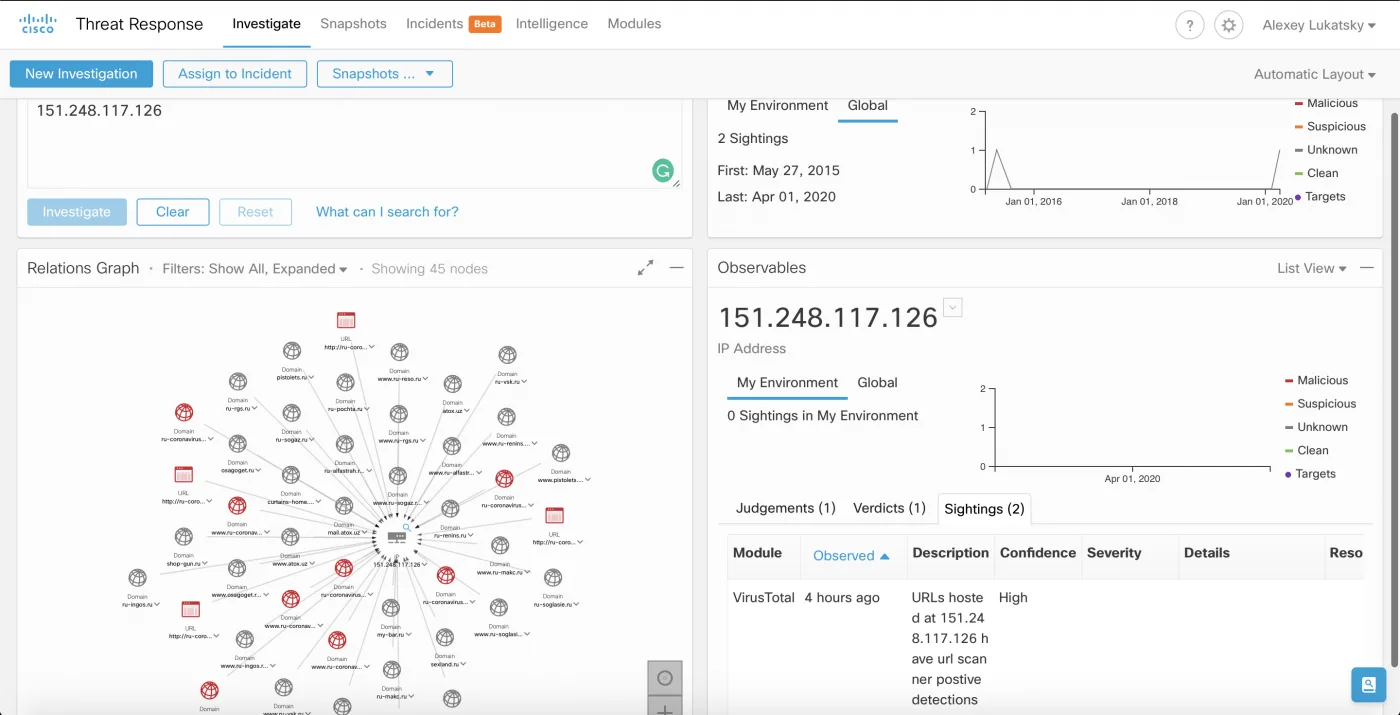
Task: Open the help question mark icon
Action: (1189, 25)
